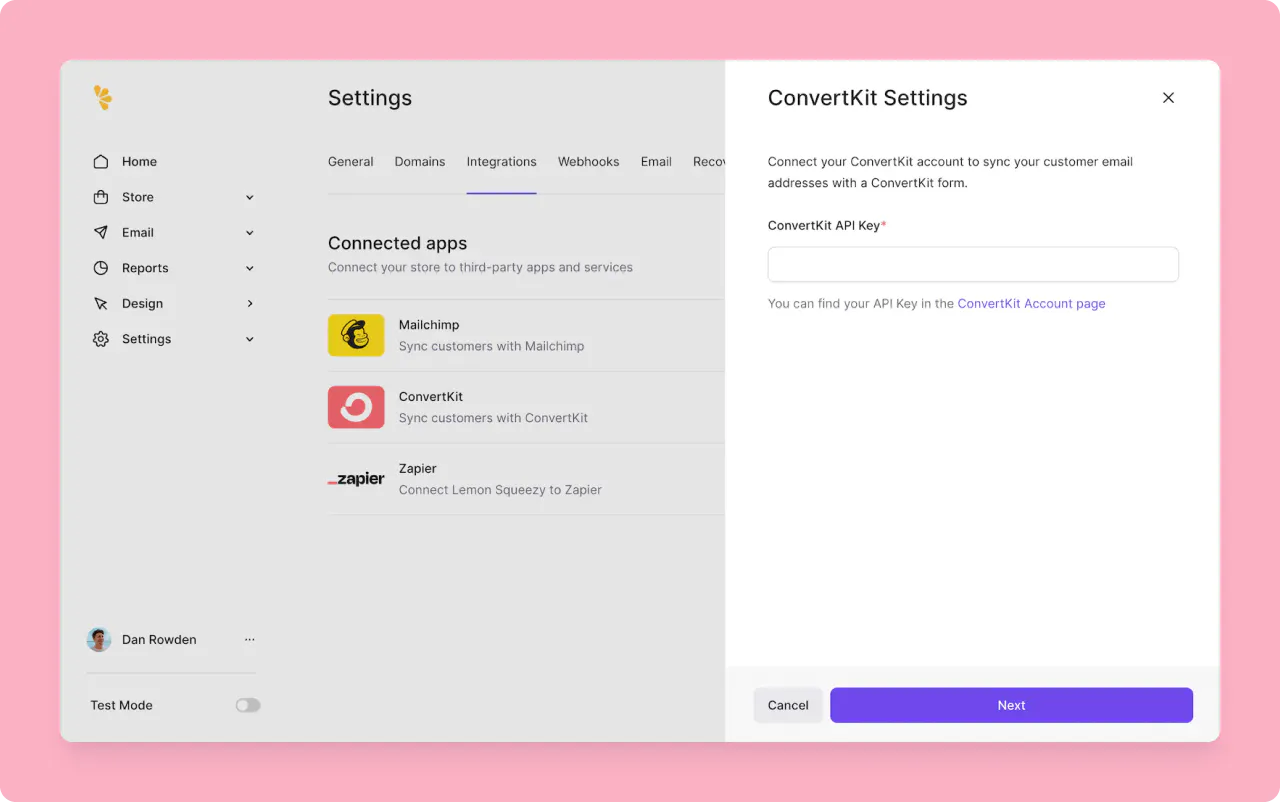Expand the Store sidebar menu
The height and width of the screenshot is (802, 1280).
[x=249, y=197]
